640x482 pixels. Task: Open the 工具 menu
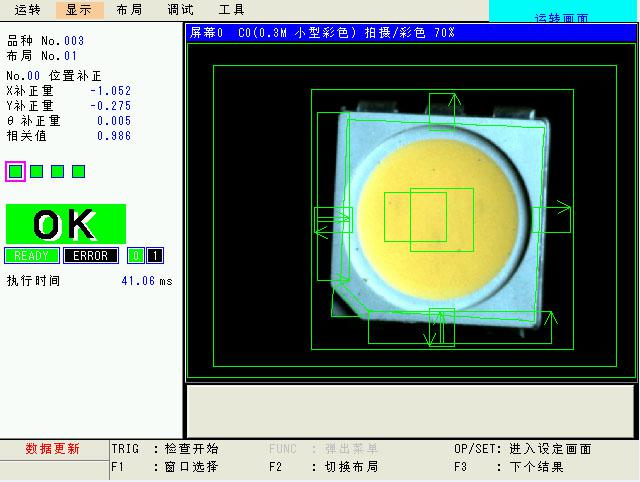(231, 10)
